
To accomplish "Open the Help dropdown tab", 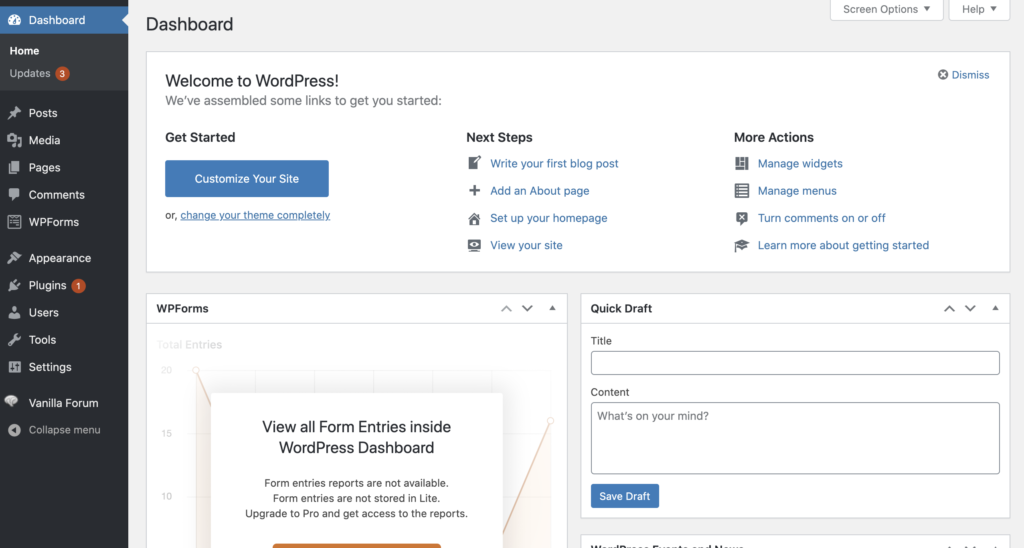I will pyautogui.click(x=979, y=9).
